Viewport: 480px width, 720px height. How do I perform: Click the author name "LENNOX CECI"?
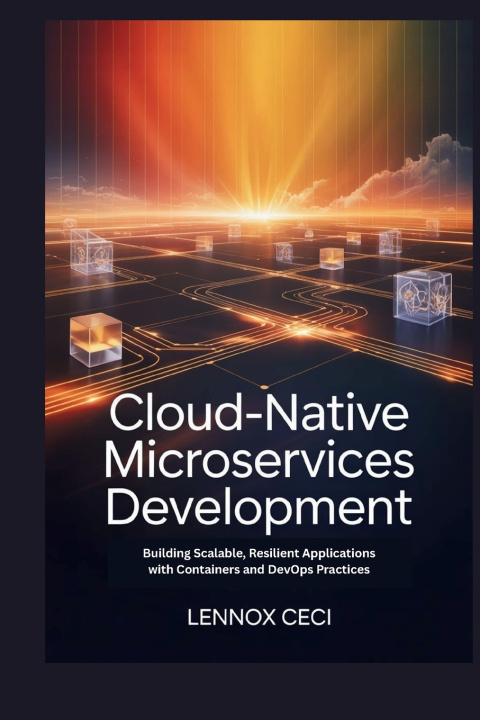tap(259, 618)
